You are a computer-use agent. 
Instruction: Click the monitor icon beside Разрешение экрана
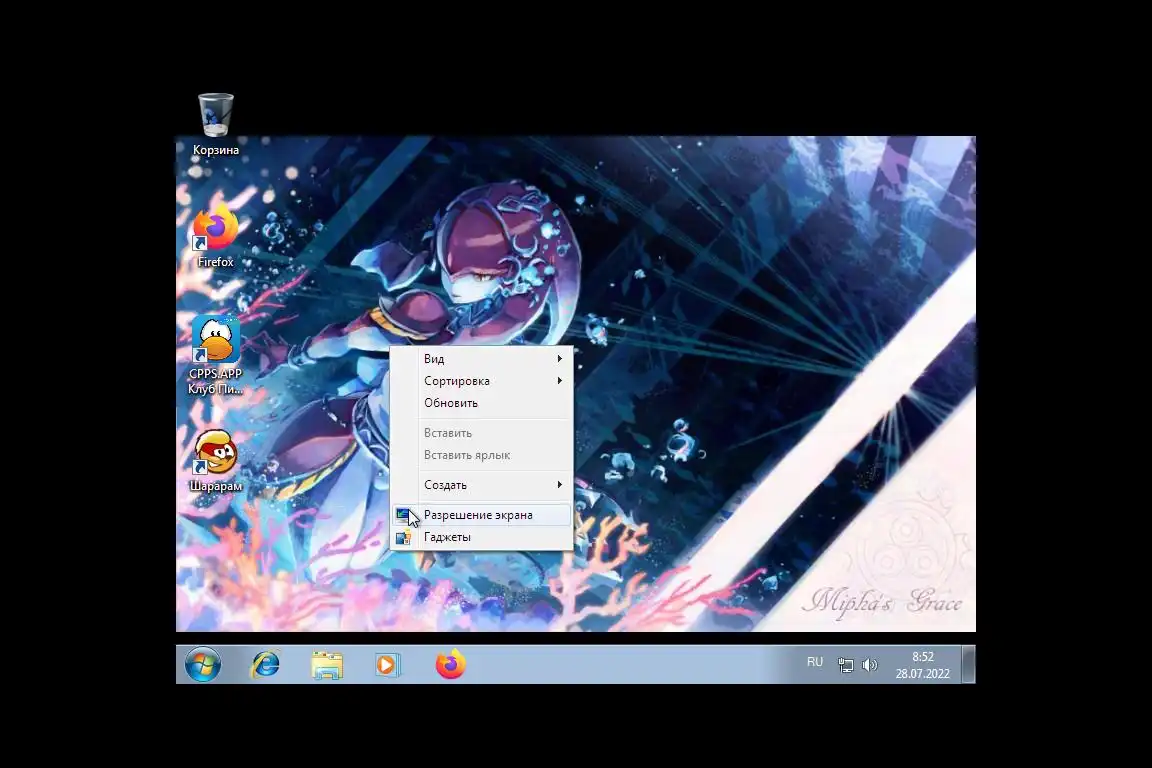coord(403,515)
